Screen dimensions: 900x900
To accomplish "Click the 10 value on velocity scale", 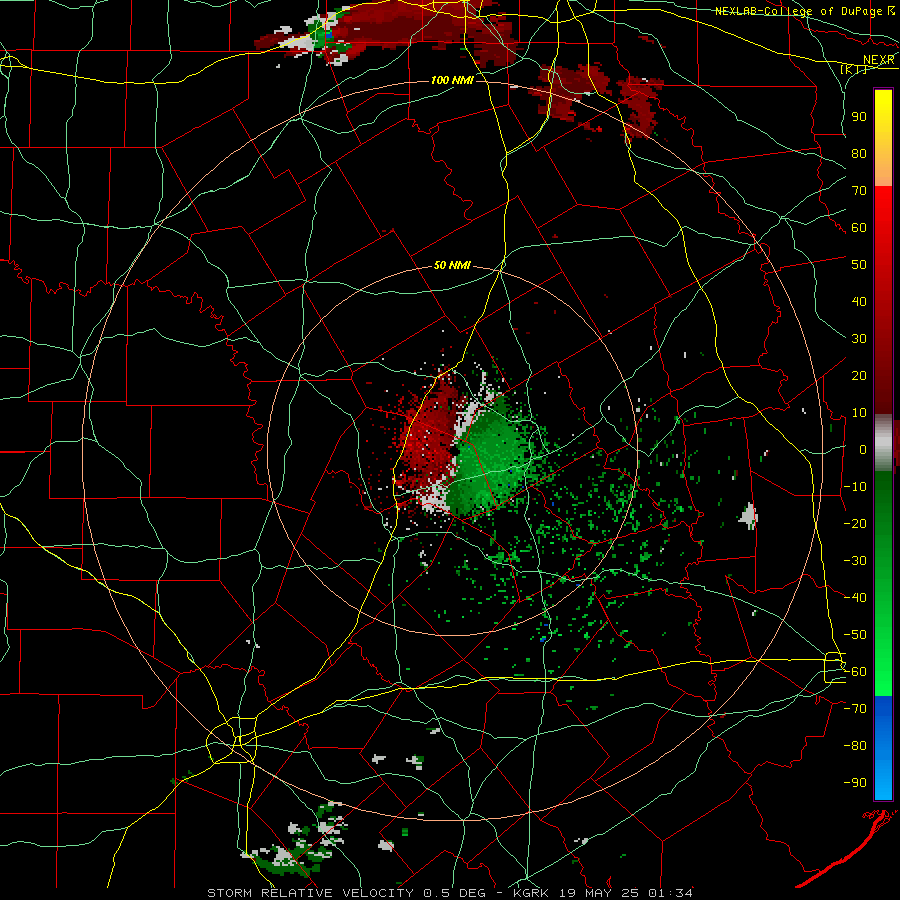I will tap(859, 413).
